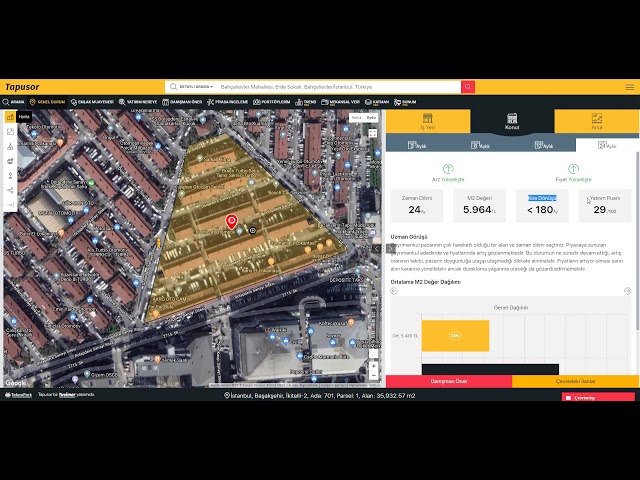Select the Arsa category tab
640x480 pixels.
pos(596,121)
